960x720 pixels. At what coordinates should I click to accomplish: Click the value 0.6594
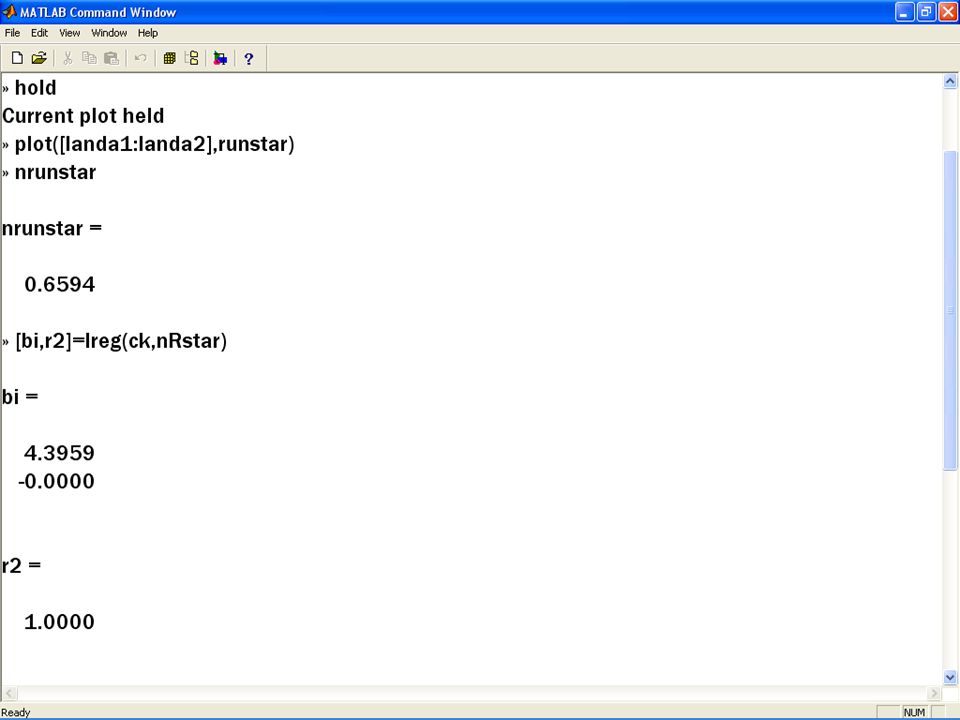59,284
